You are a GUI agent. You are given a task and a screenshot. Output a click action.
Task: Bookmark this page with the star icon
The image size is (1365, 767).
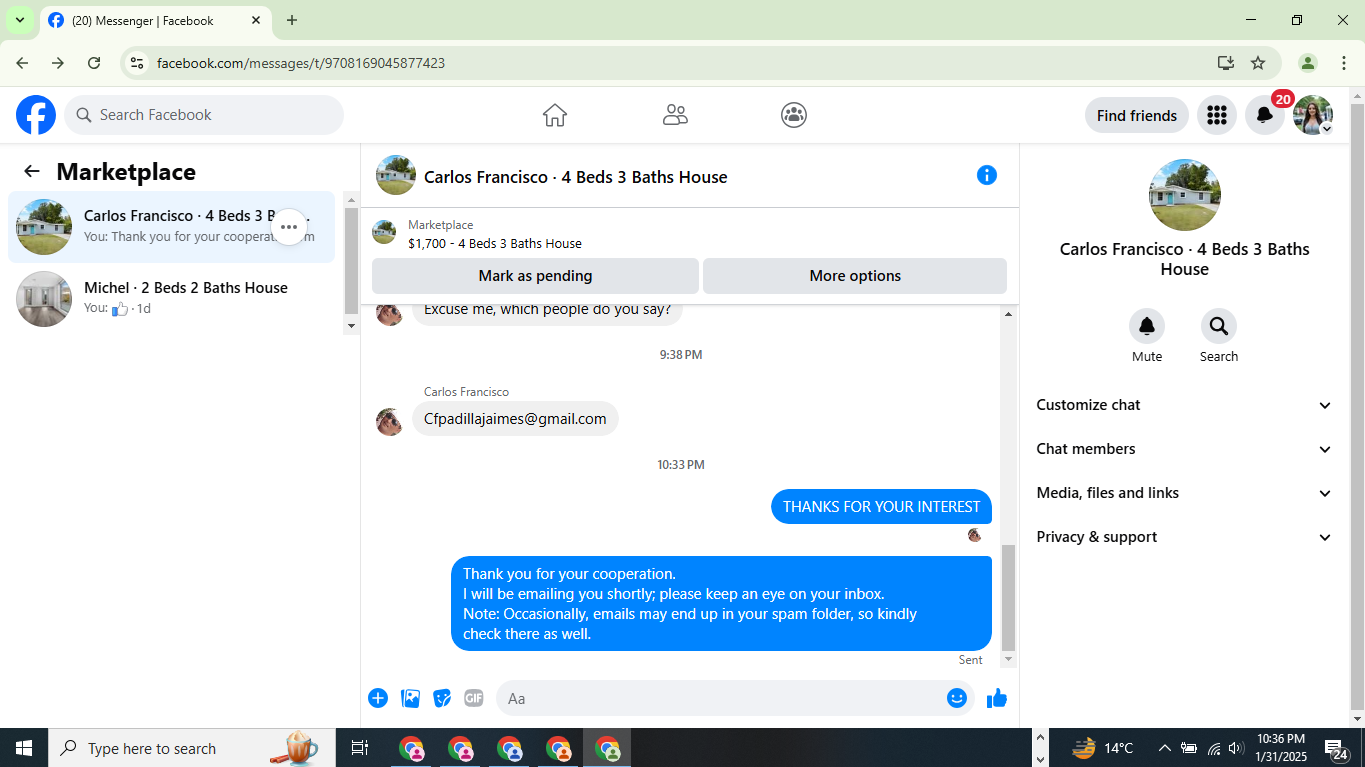tap(1258, 63)
